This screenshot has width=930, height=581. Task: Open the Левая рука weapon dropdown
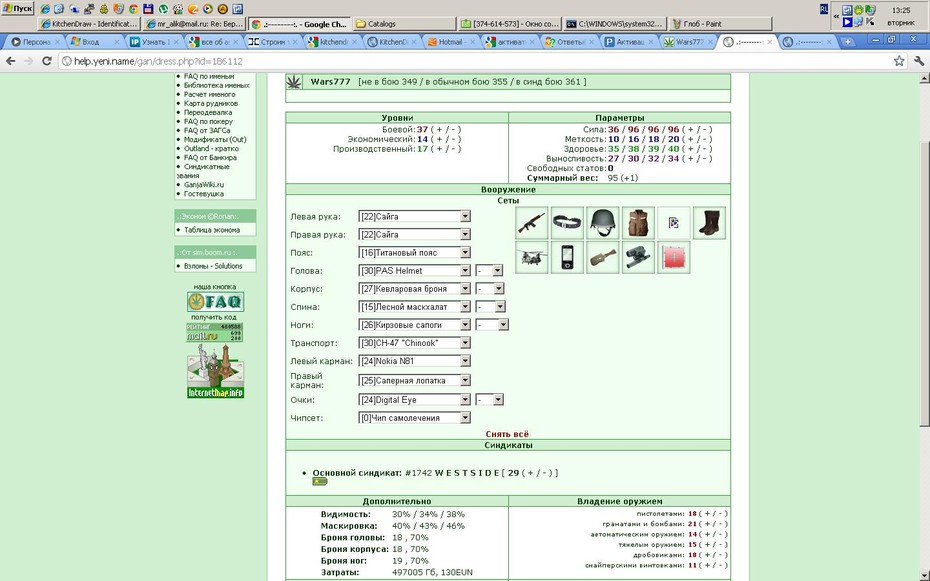coord(415,216)
